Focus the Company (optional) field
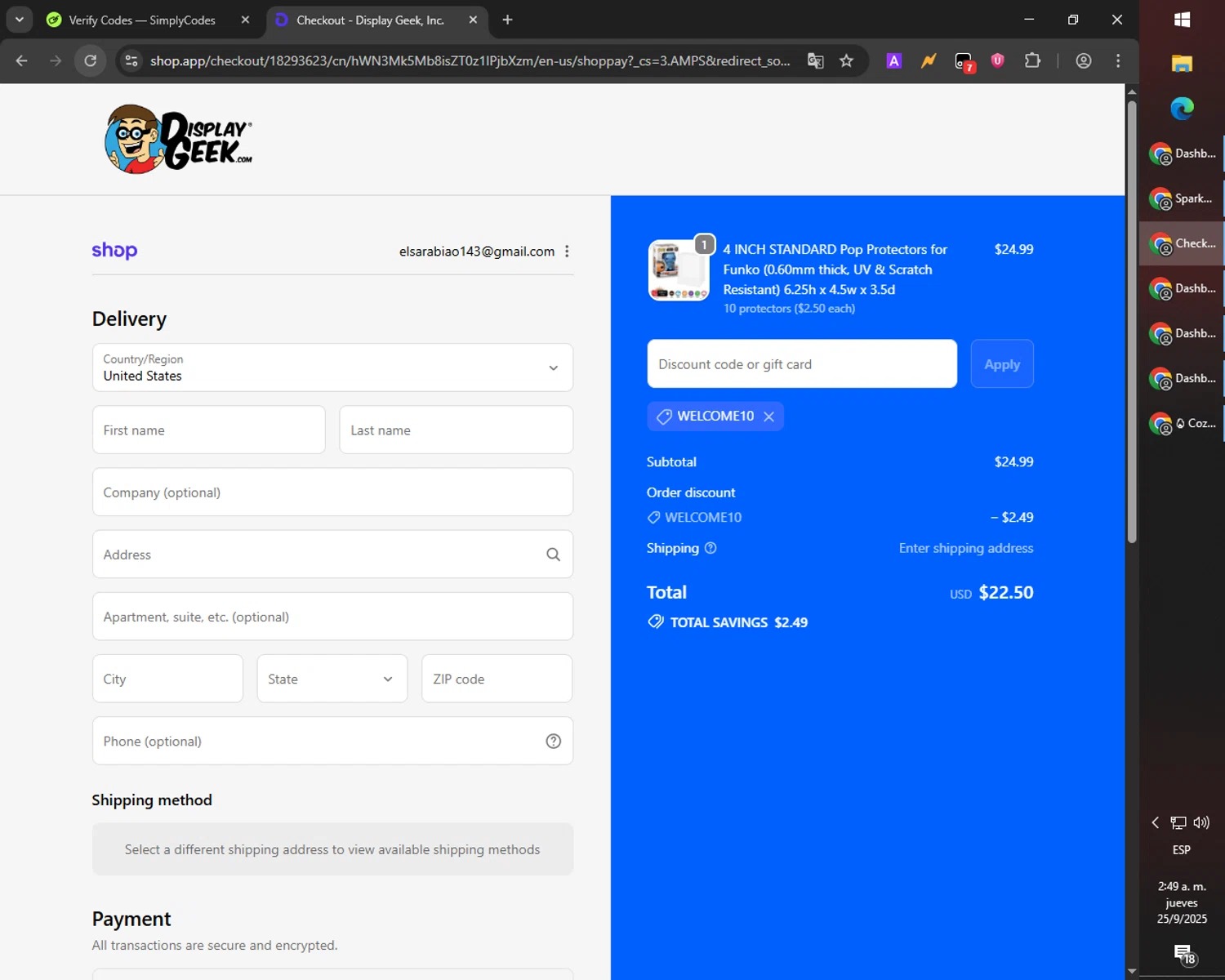 pyautogui.click(x=332, y=492)
